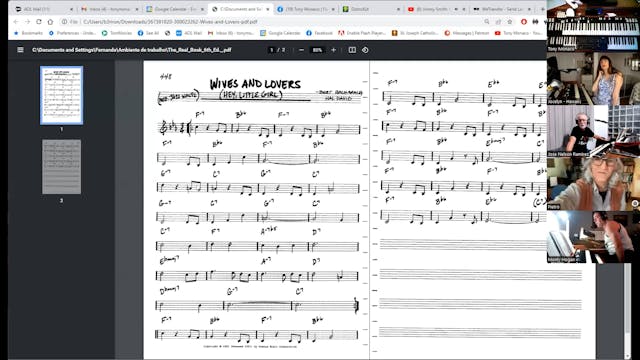640x360 pixels.
Task: Open the AOL Mail bookmark
Action: pyautogui.click(x=189, y=33)
